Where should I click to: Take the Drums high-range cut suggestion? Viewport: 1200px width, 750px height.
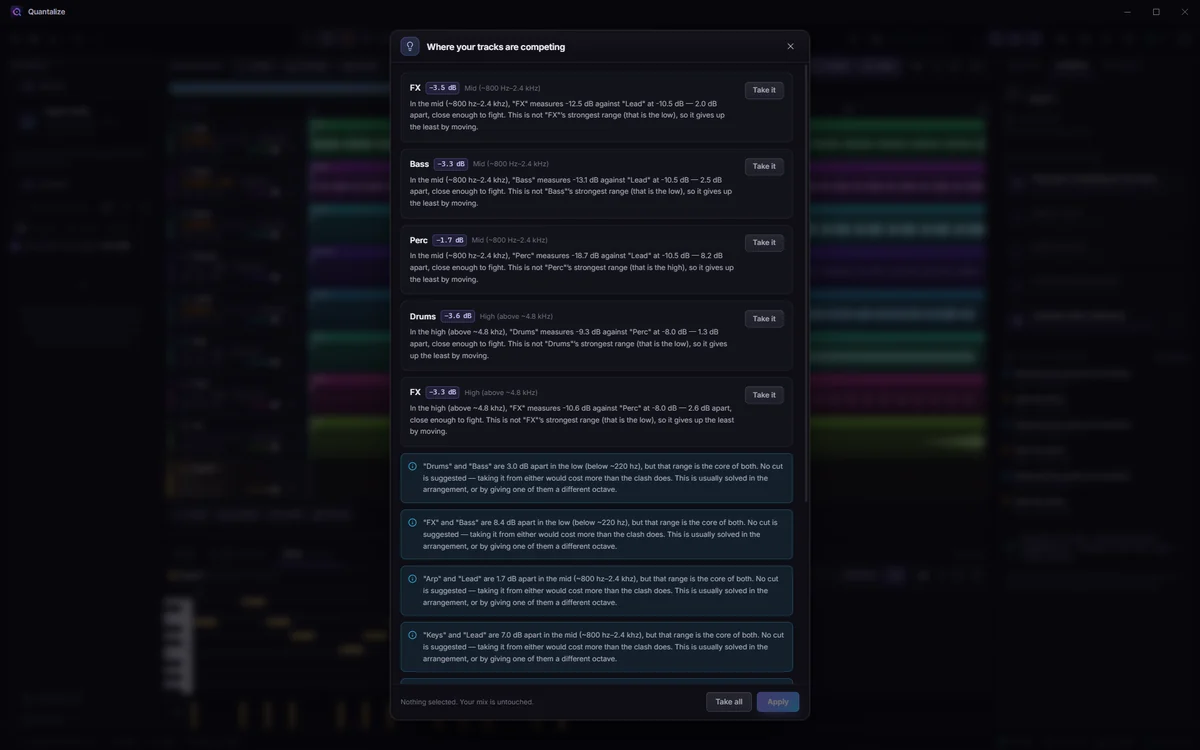(764, 318)
